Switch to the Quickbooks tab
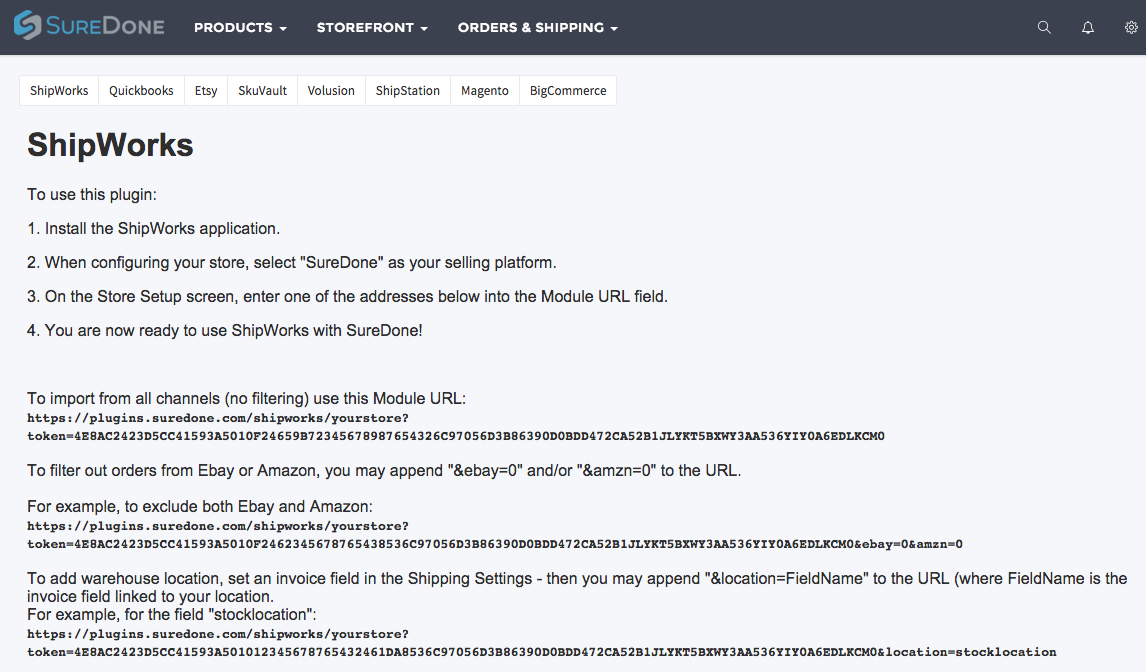Screen dimensions: 1146x672 (141, 91)
